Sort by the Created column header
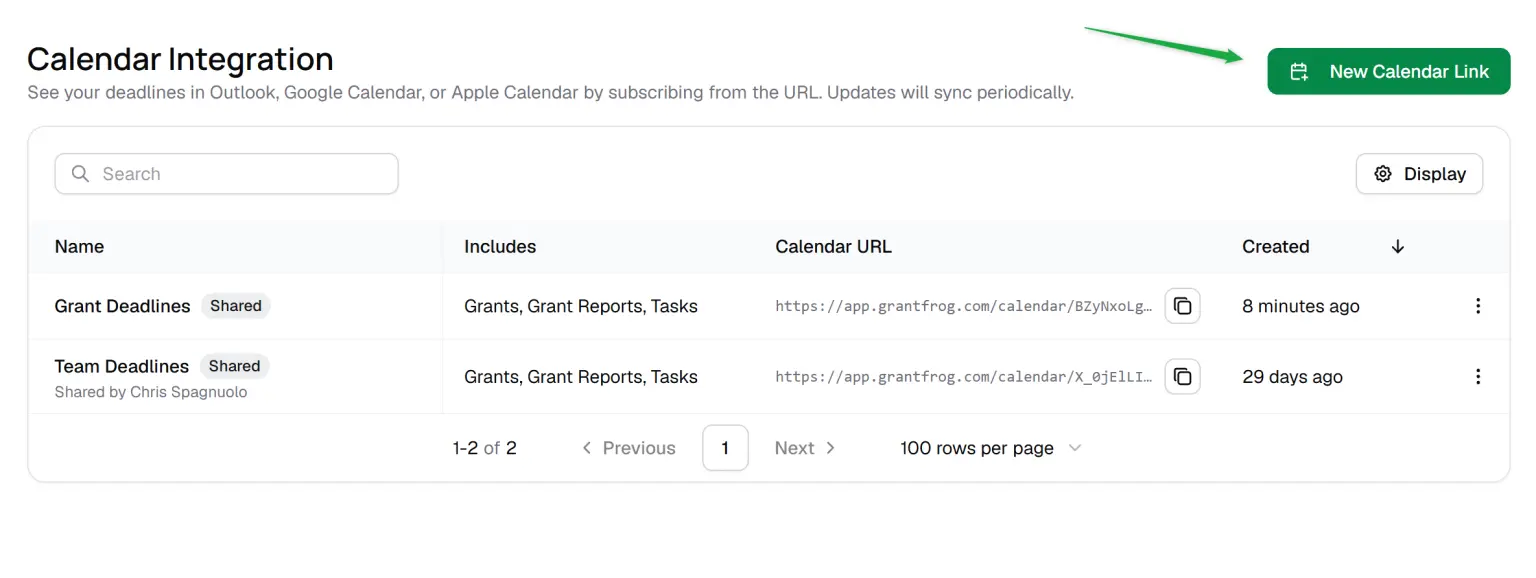Image resolution: width=1536 pixels, height=578 pixels. 1275,246
